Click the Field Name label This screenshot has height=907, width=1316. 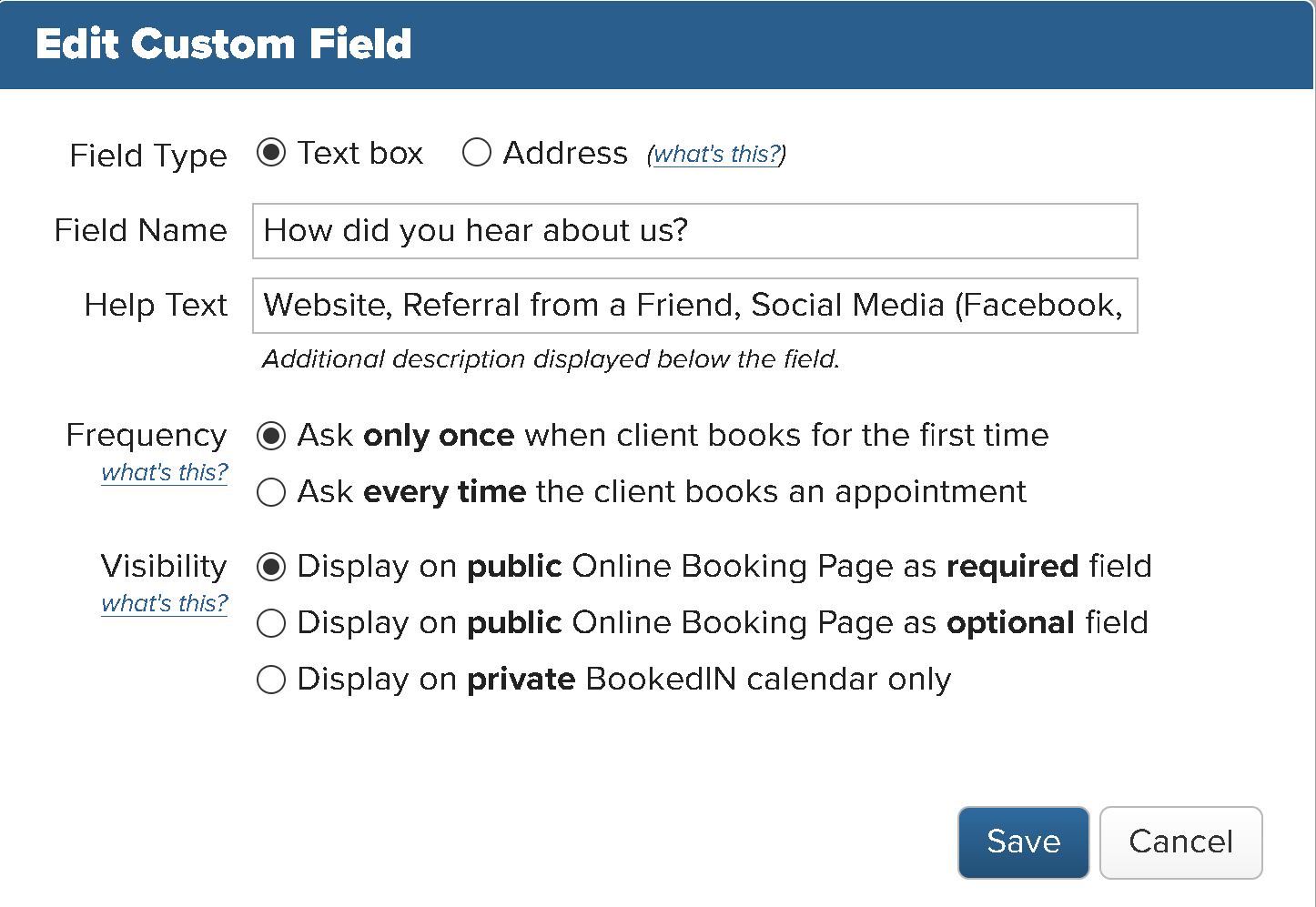tap(141, 230)
